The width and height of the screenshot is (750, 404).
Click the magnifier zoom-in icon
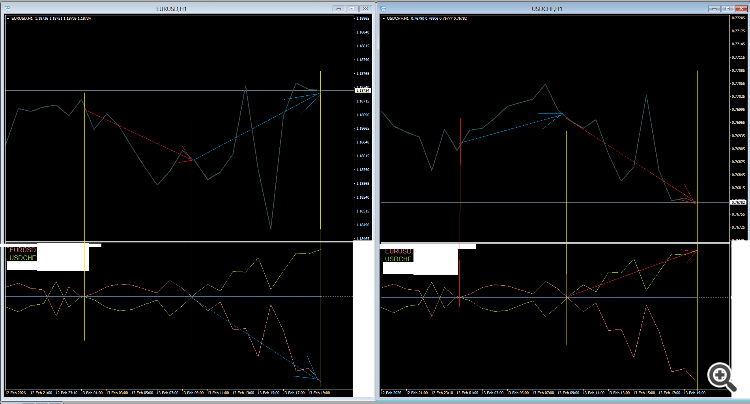[722, 377]
